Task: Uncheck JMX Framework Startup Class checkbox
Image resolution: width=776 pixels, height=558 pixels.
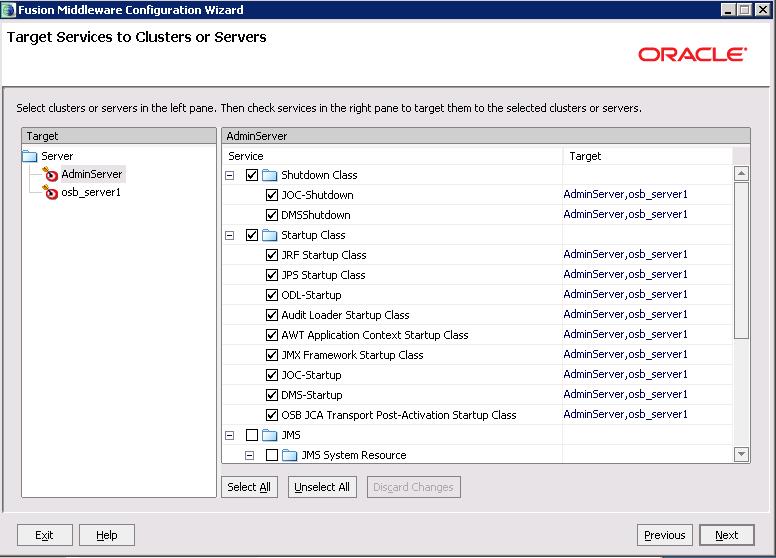Action: tap(272, 355)
